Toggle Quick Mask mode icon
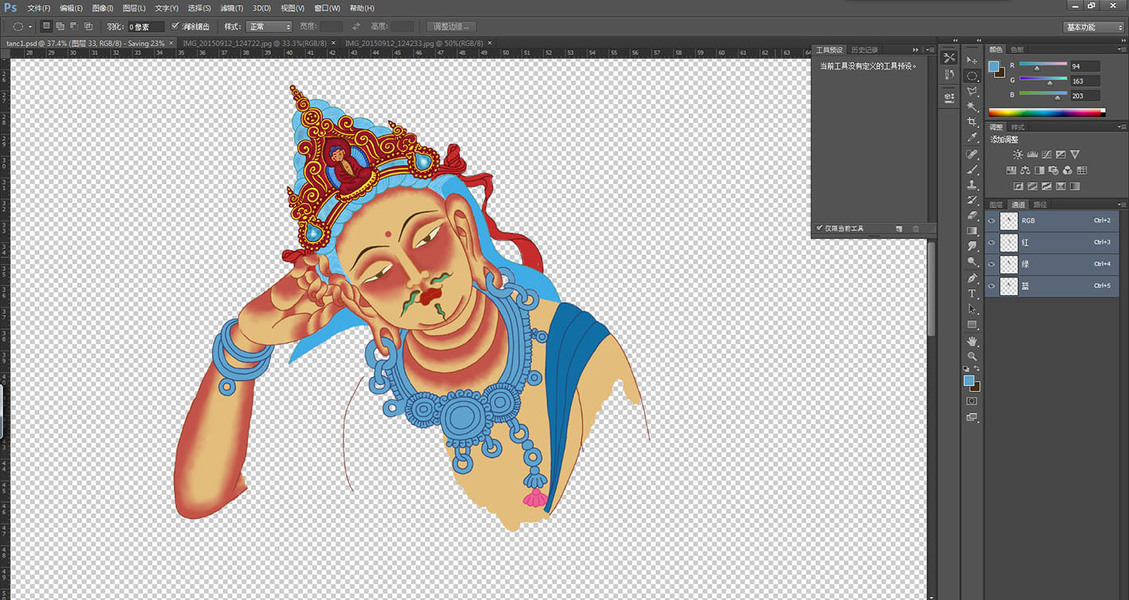 pos(972,400)
